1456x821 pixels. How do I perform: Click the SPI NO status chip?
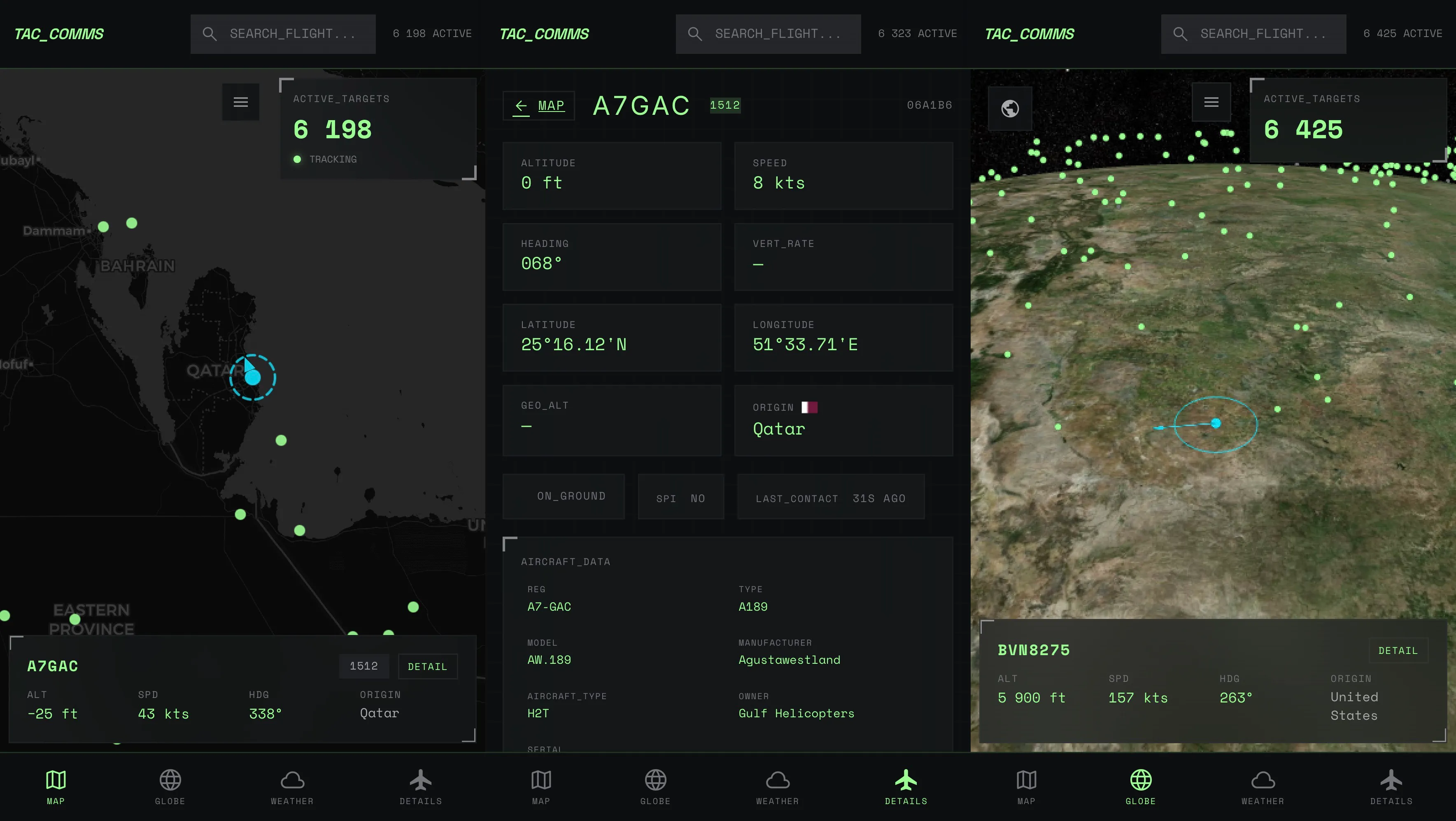tap(681, 497)
